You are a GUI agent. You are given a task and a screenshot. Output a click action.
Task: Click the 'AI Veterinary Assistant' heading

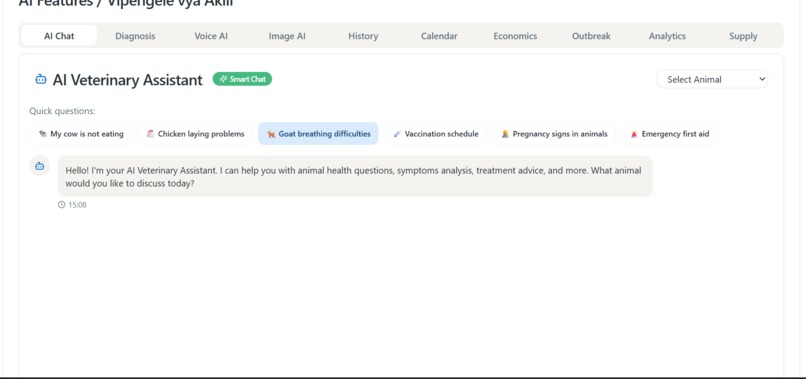[127, 80]
